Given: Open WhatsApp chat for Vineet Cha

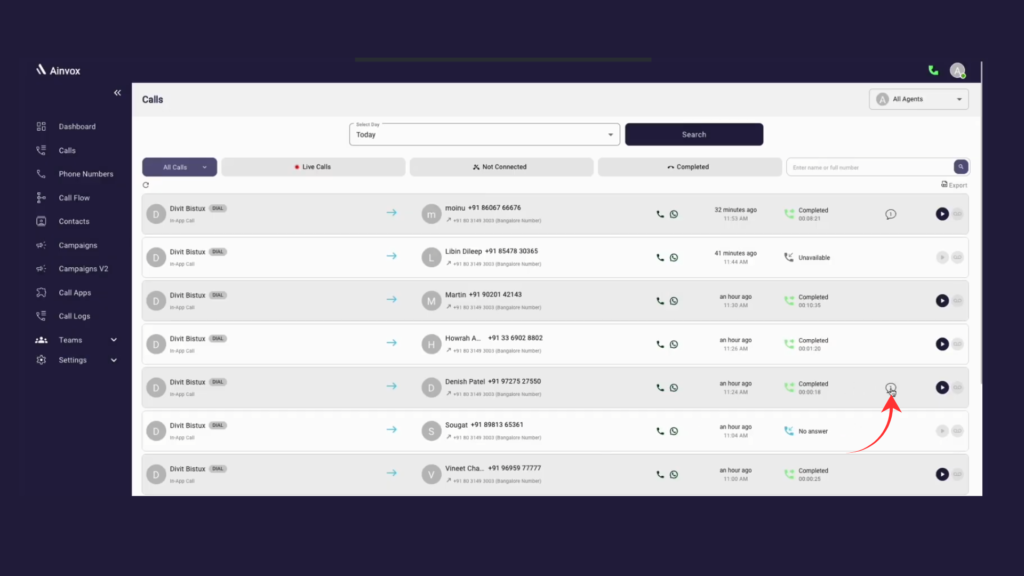Looking at the screenshot, I should point(674,474).
